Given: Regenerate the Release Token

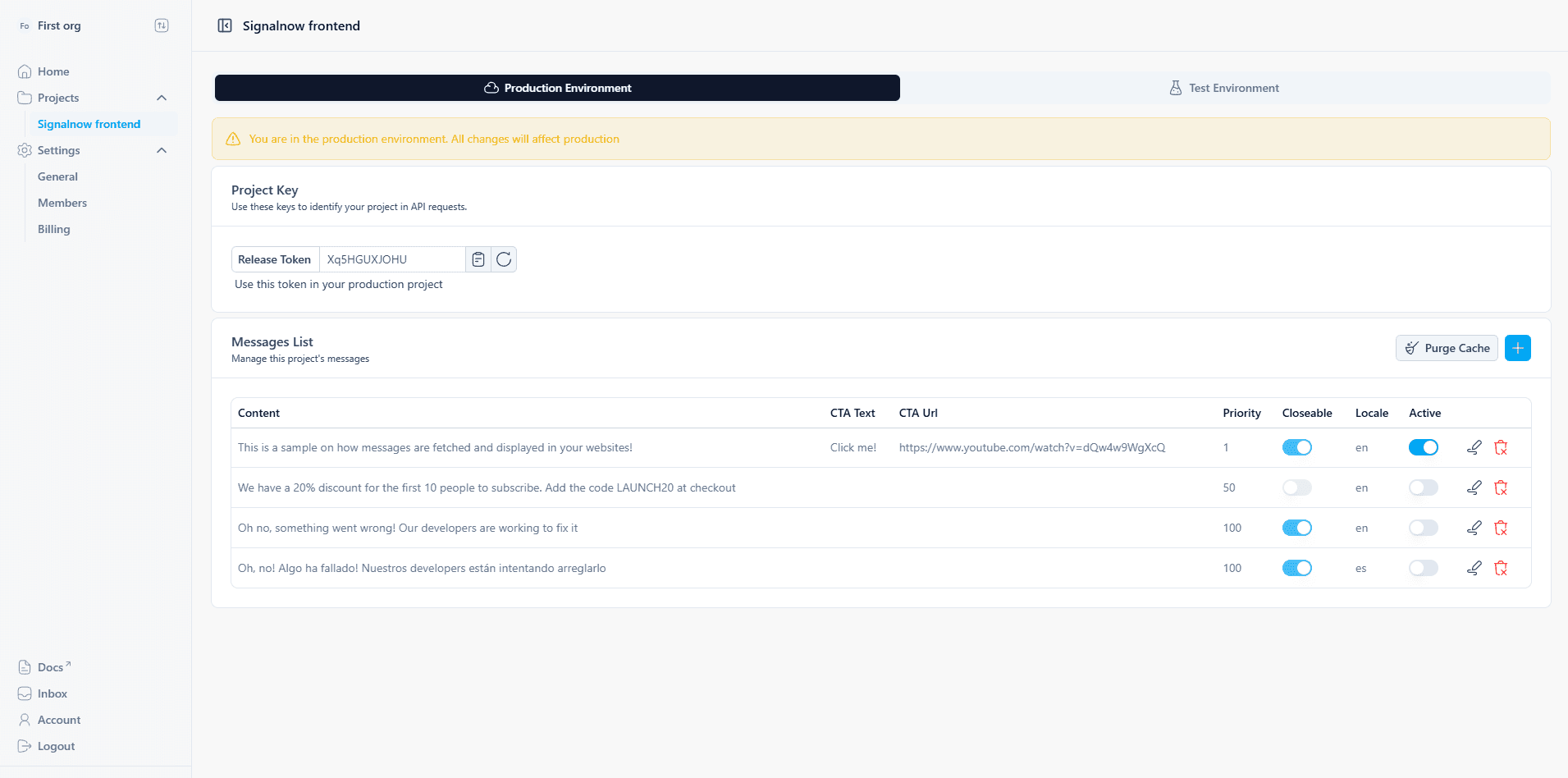Looking at the screenshot, I should click(x=503, y=259).
